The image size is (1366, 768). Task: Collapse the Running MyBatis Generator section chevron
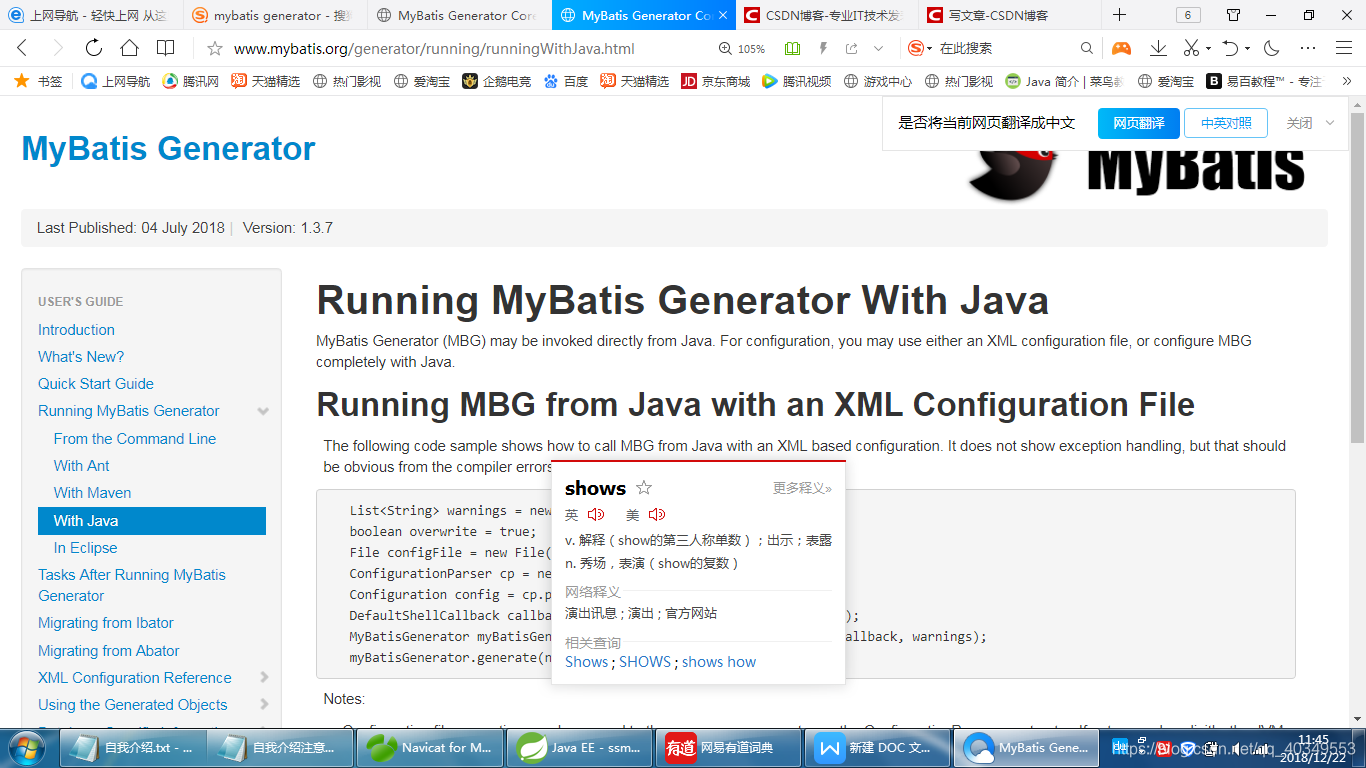point(263,411)
